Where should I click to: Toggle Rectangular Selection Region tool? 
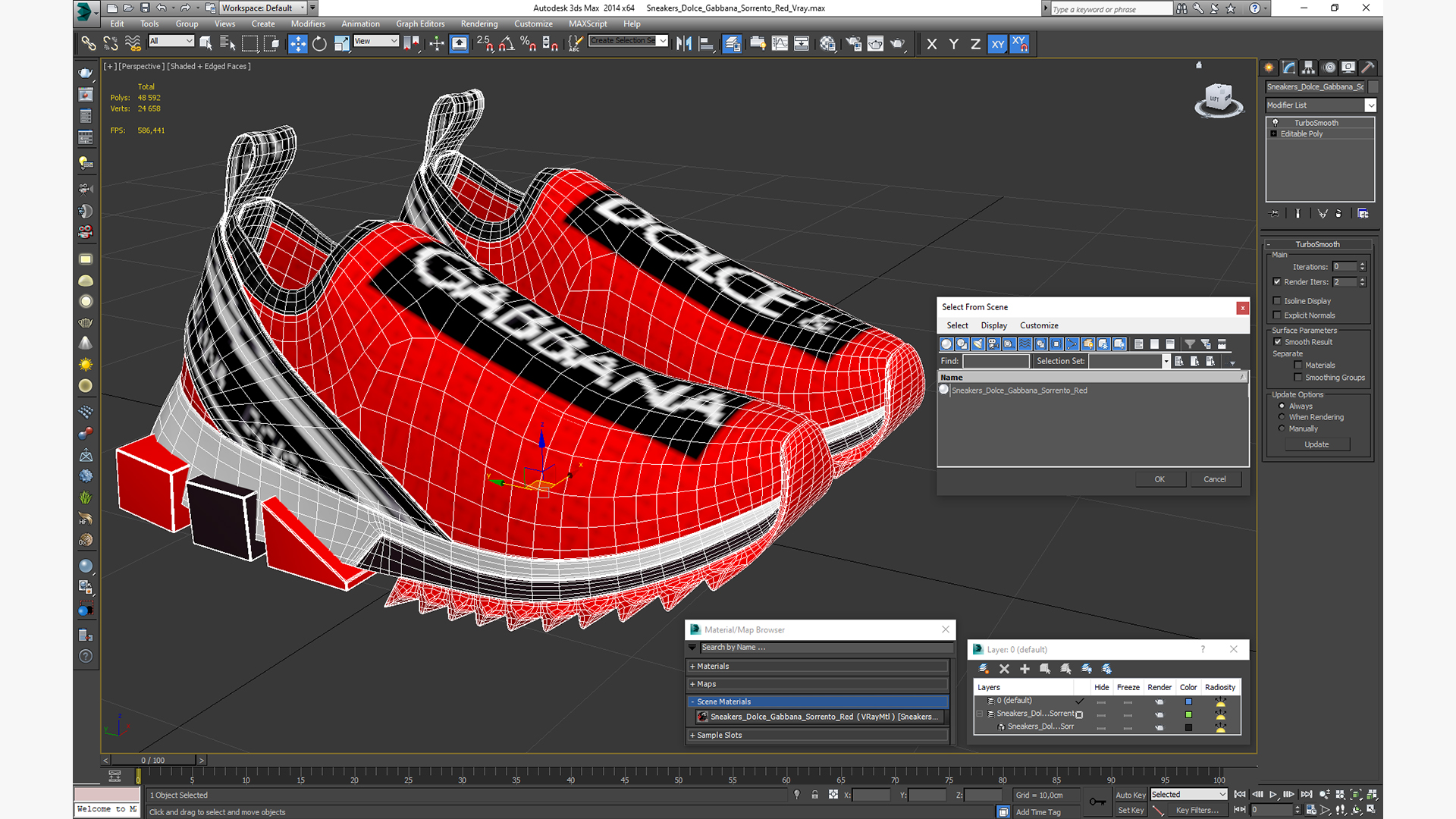[249, 44]
